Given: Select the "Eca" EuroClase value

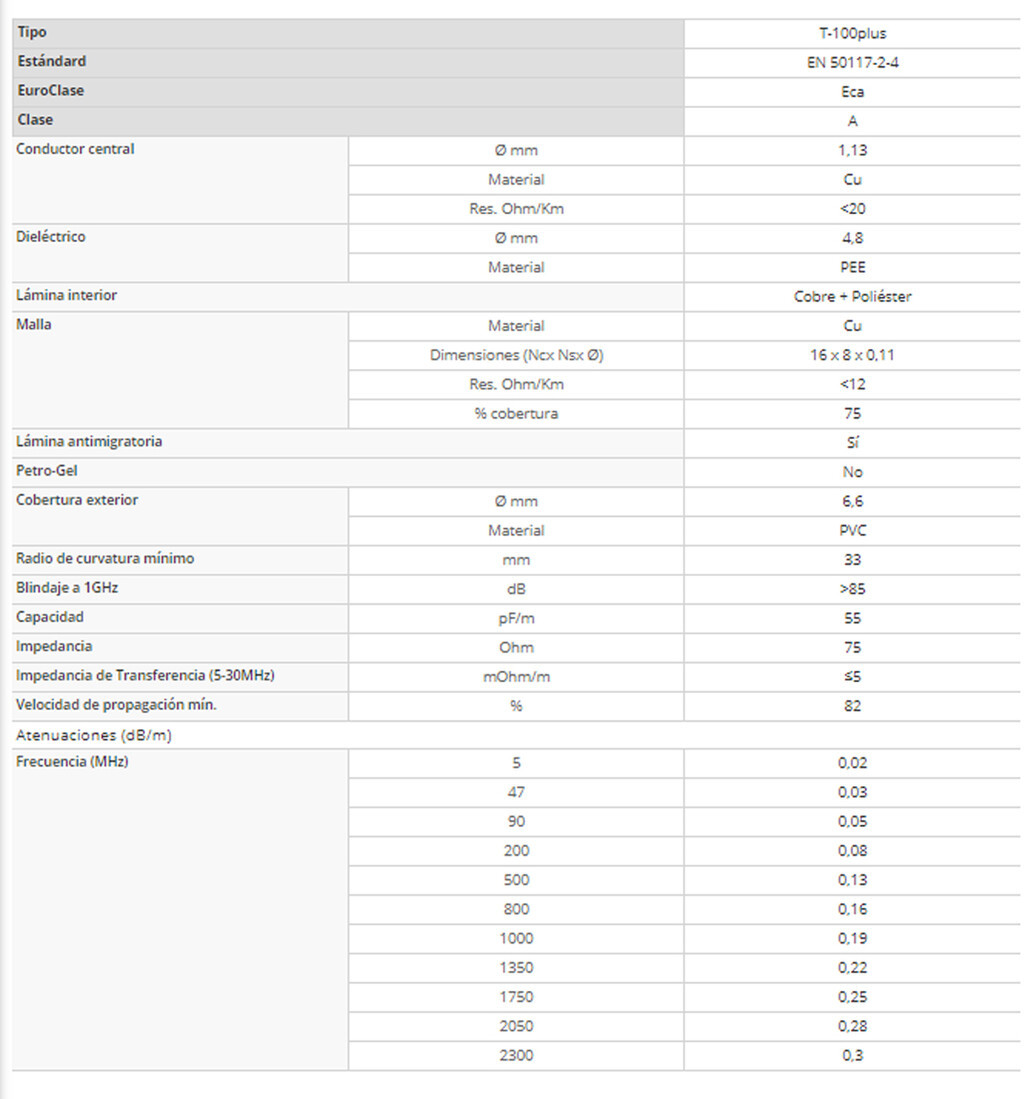Looking at the screenshot, I should (x=852, y=92).
